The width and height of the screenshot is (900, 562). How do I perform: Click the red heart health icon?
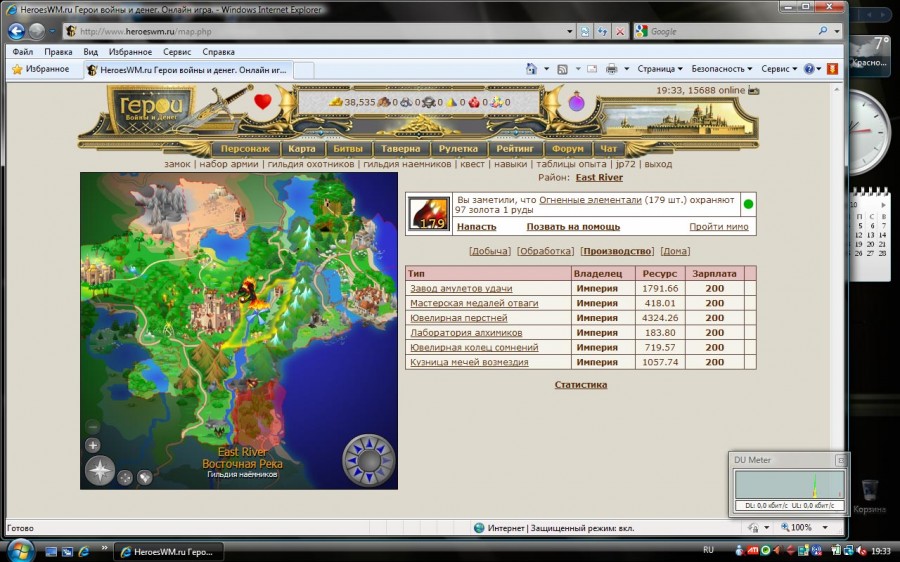tap(263, 102)
